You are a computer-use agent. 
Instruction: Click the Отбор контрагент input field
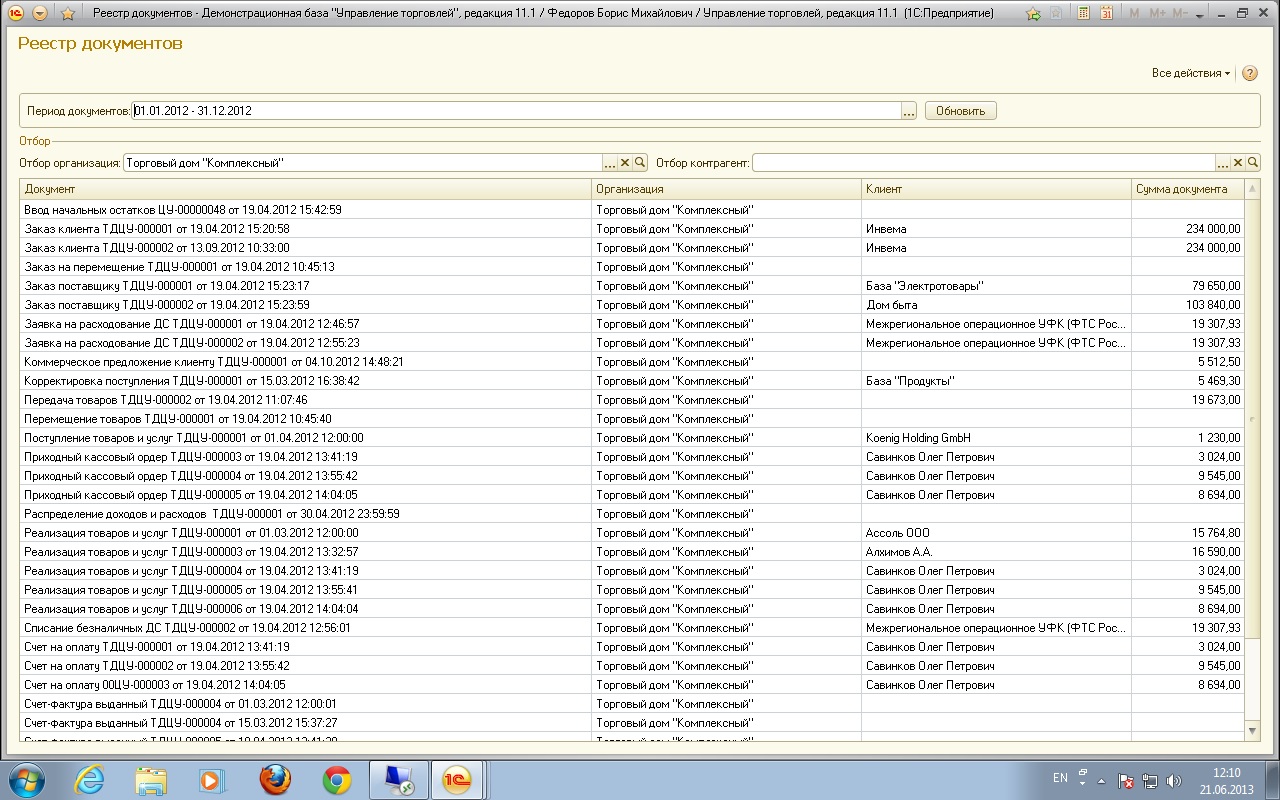[984, 162]
